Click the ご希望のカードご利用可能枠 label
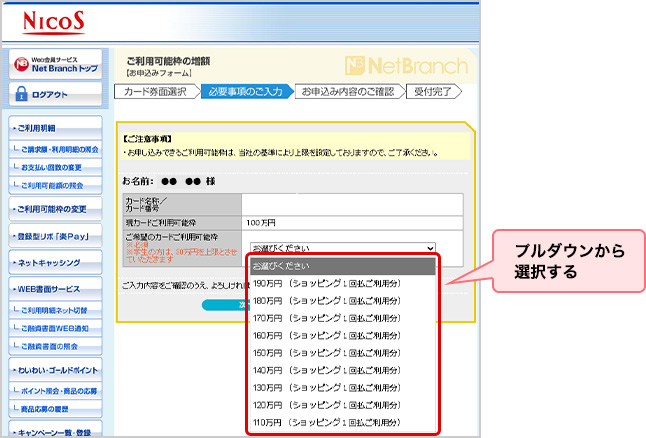Viewport: 646px width, 438px height. point(171,237)
